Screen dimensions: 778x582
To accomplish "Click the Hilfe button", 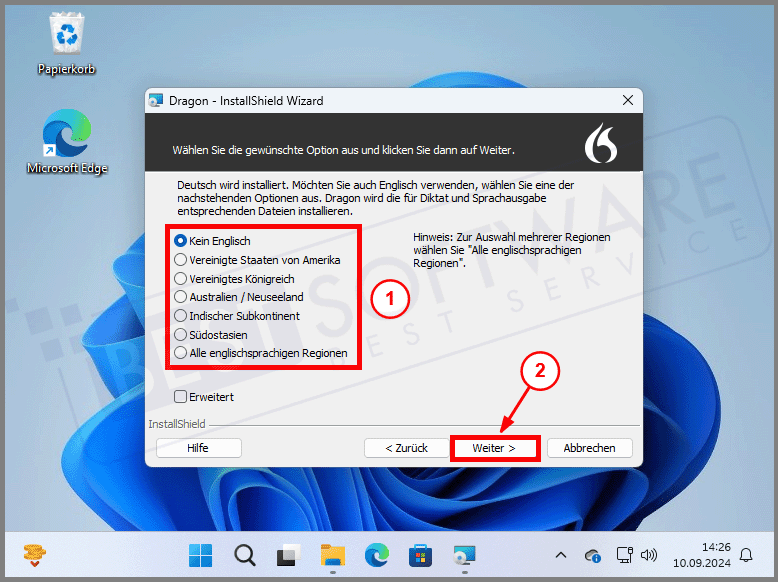I will (x=198, y=448).
